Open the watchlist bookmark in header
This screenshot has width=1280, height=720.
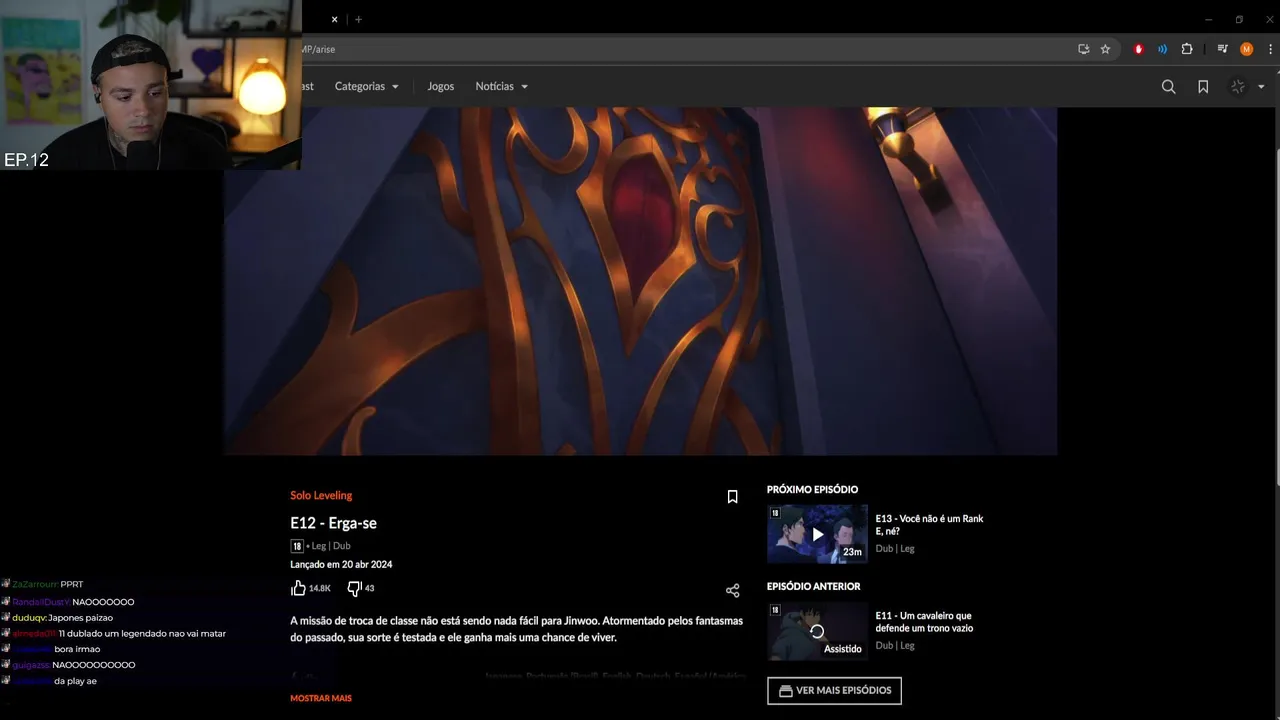[1203, 87]
